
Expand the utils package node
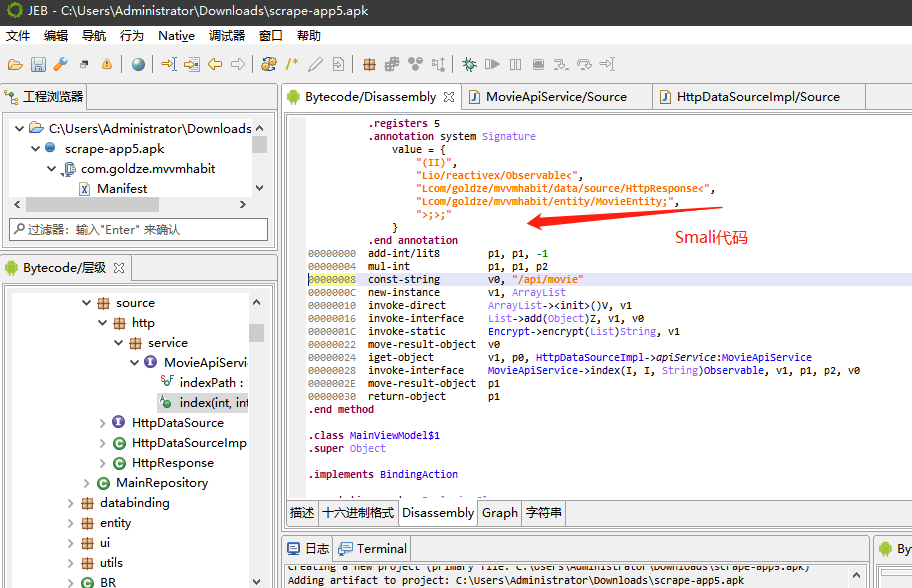tap(71, 563)
